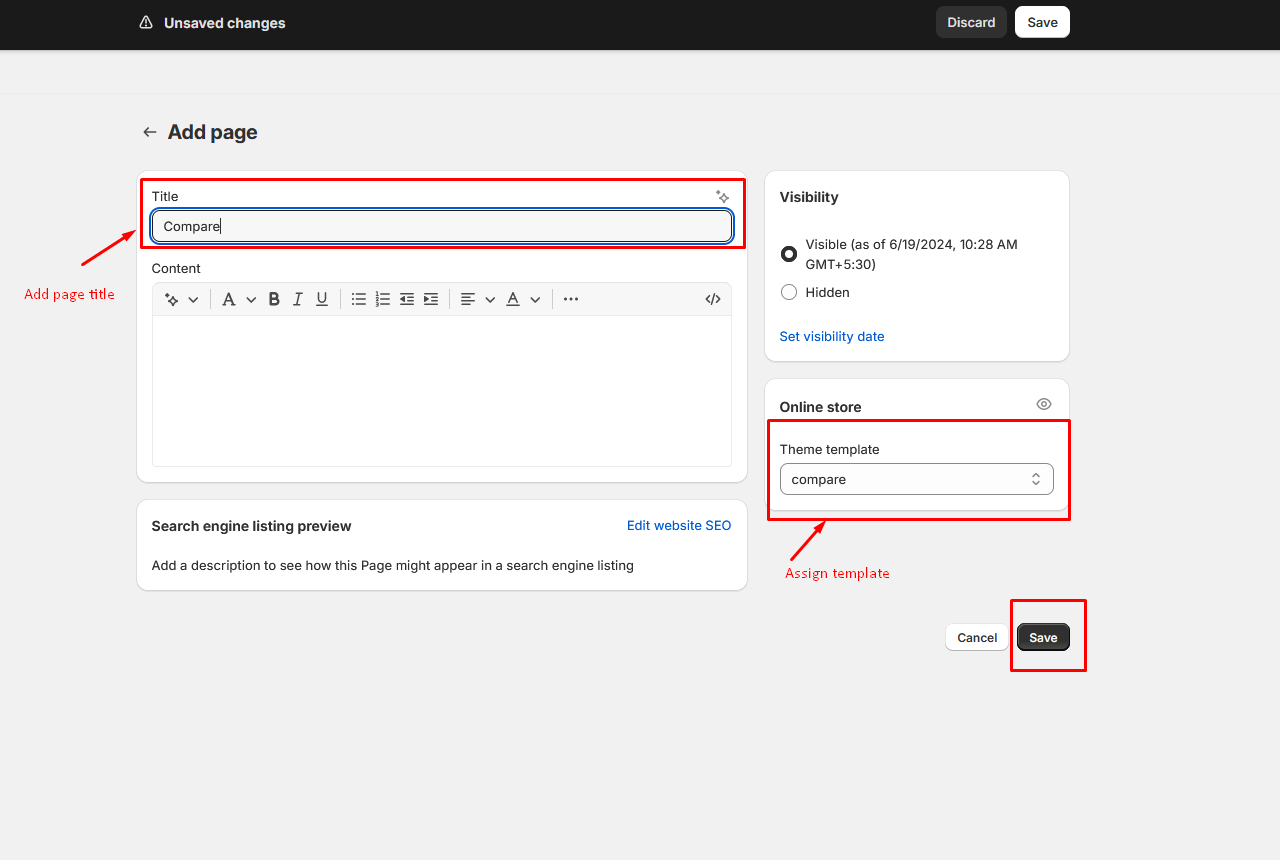Image resolution: width=1280 pixels, height=860 pixels.
Task: Click the Edit website SEO link
Action: [679, 525]
